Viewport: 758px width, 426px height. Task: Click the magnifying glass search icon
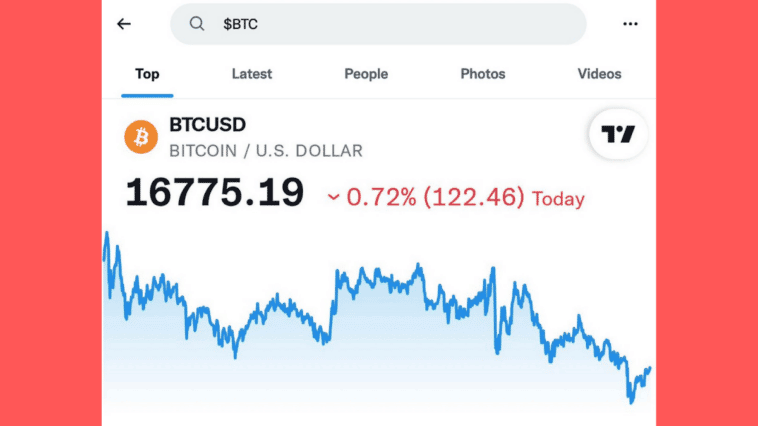197,24
